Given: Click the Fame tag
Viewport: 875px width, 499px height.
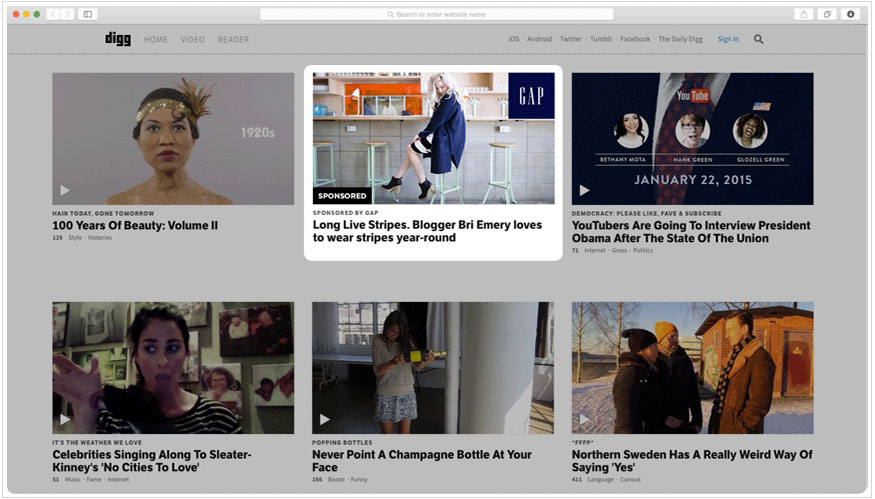Looking at the screenshot, I should tap(94, 479).
